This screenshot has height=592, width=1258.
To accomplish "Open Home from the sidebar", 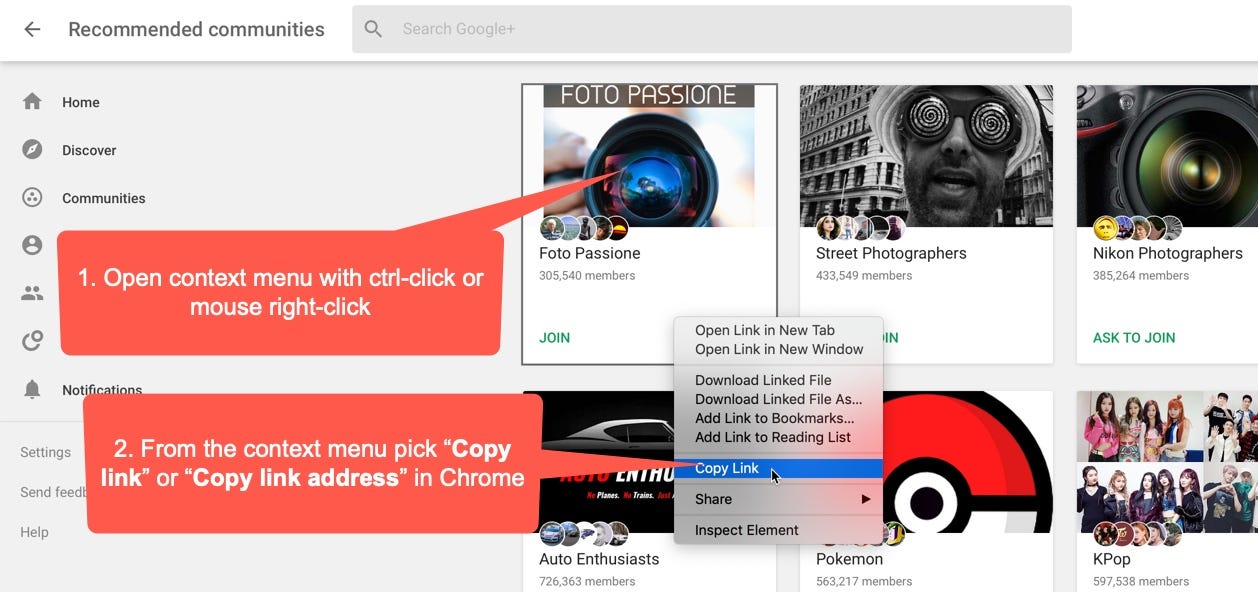I will coord(80,102).
